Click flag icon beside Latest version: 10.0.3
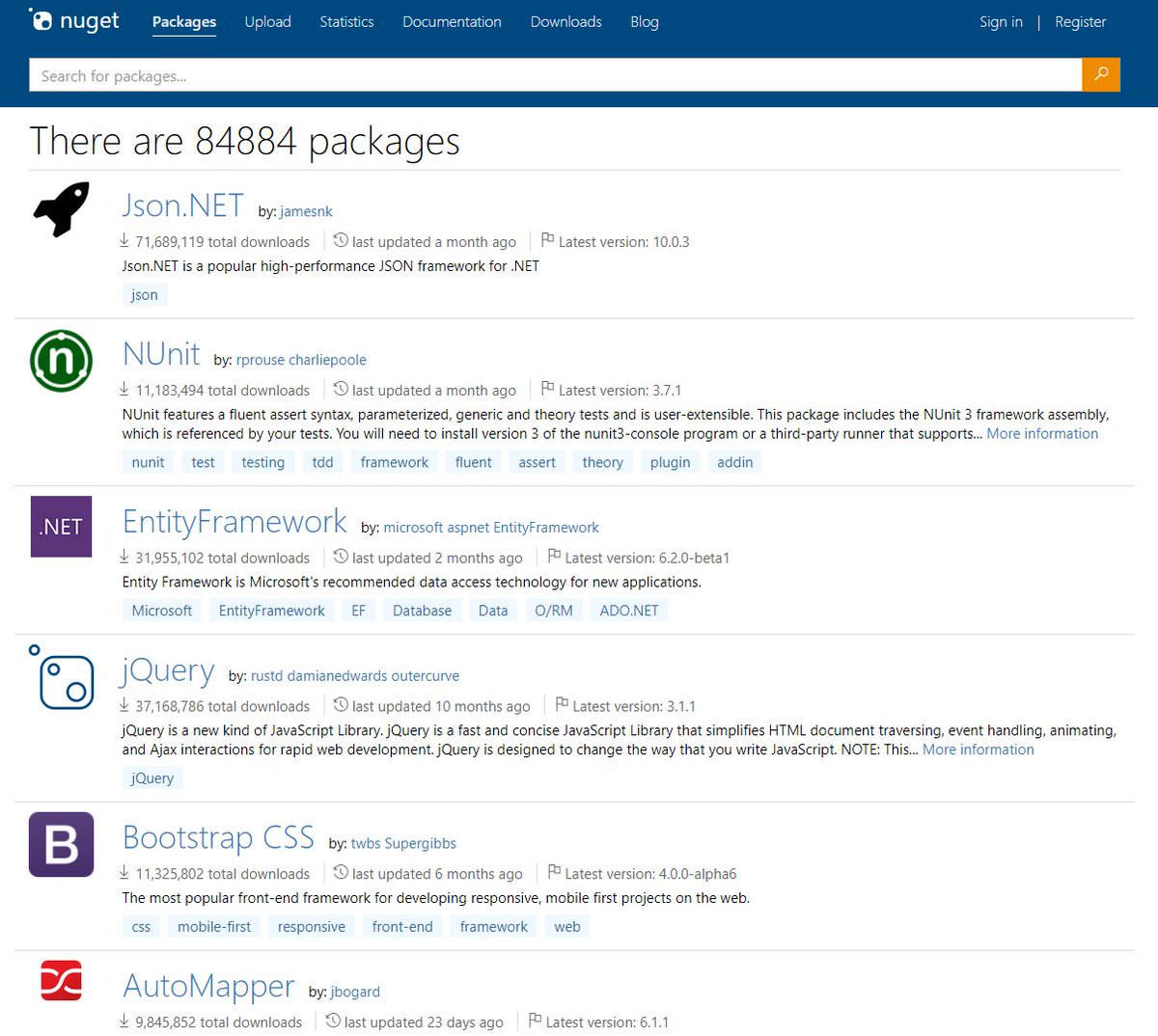Screen dimensions: 1158x1036 (x=547, y=240)
